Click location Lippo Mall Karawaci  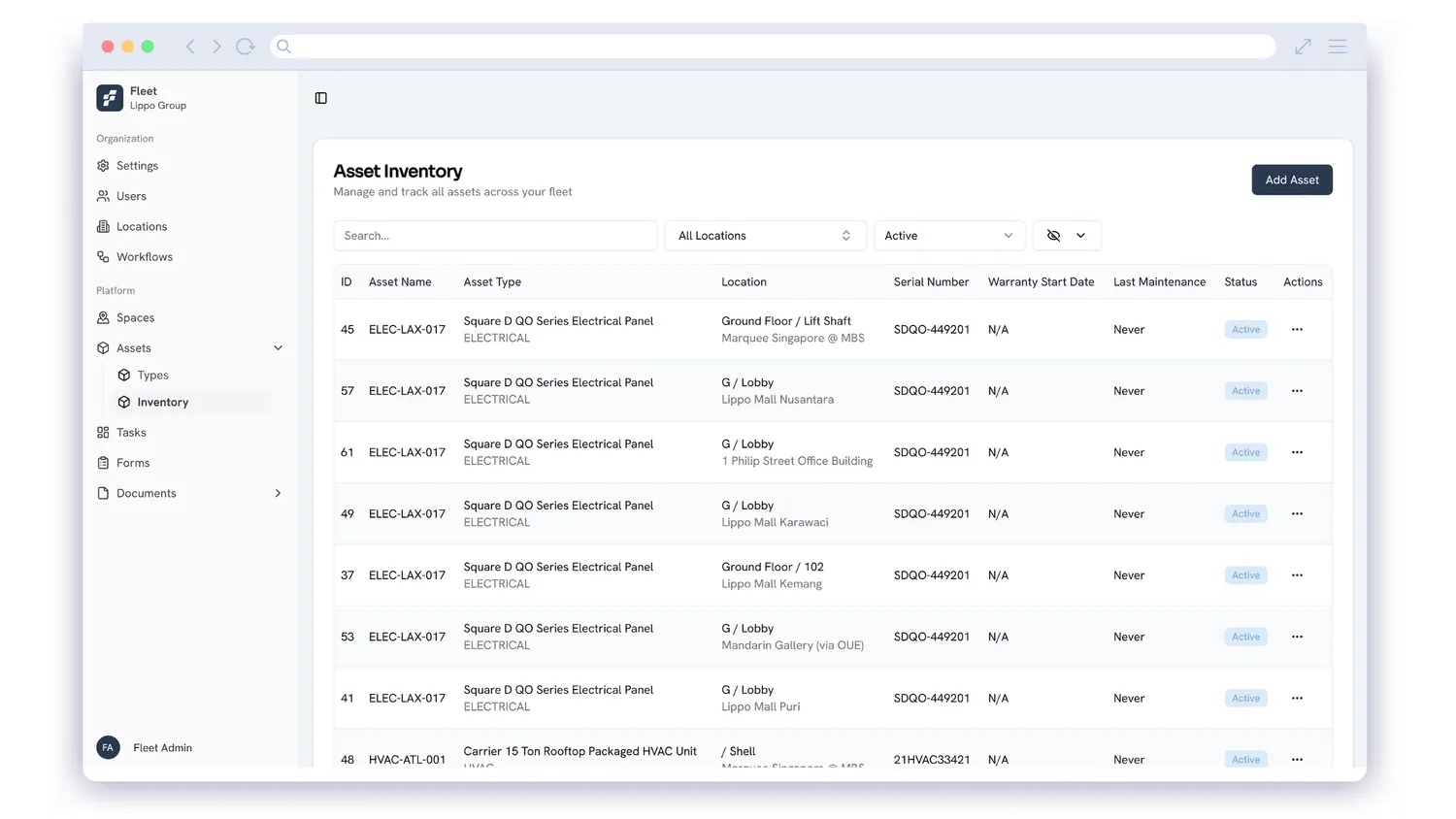pyautogui.click(x=775, y=522)
